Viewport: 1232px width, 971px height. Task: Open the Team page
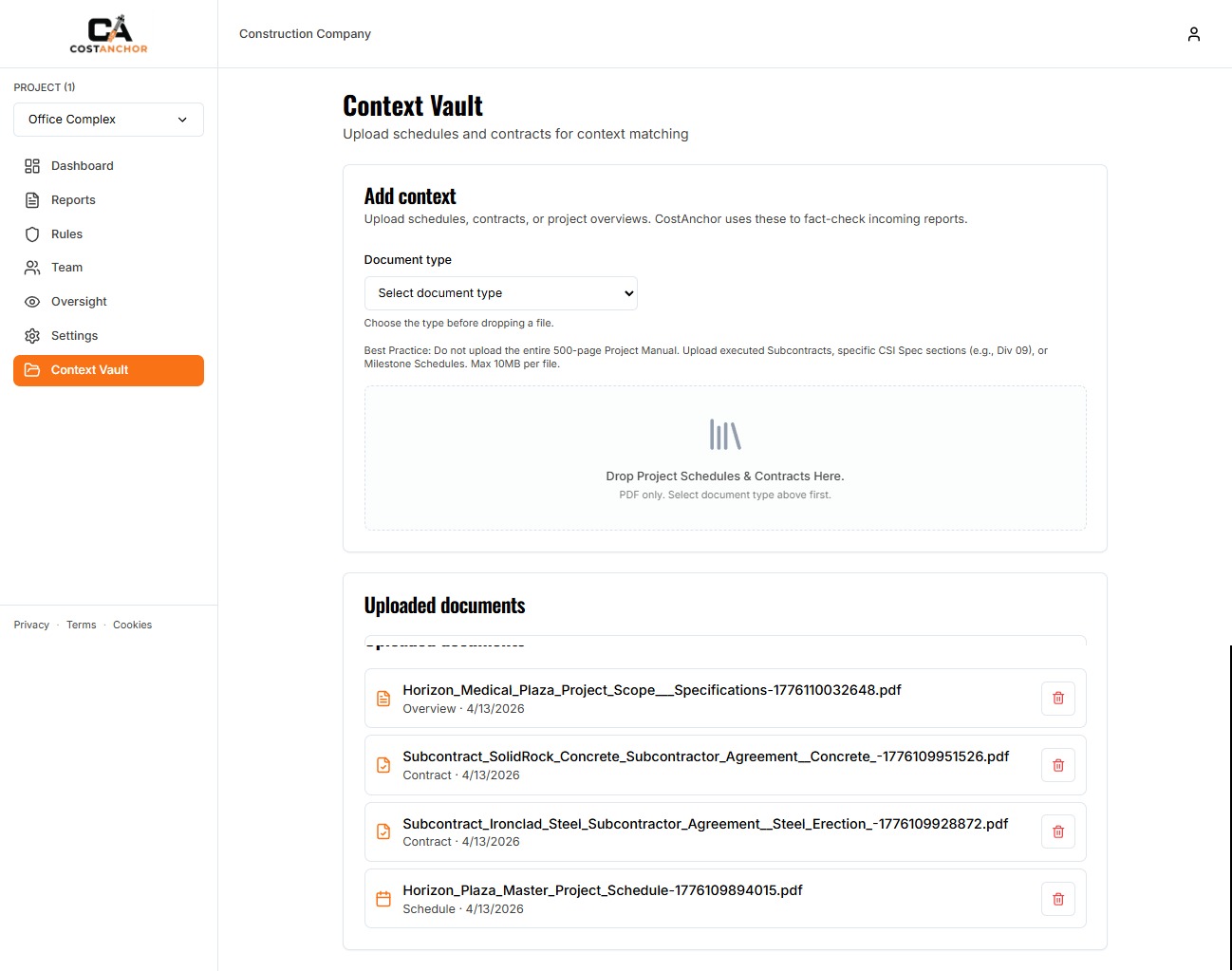pos(108,268)
